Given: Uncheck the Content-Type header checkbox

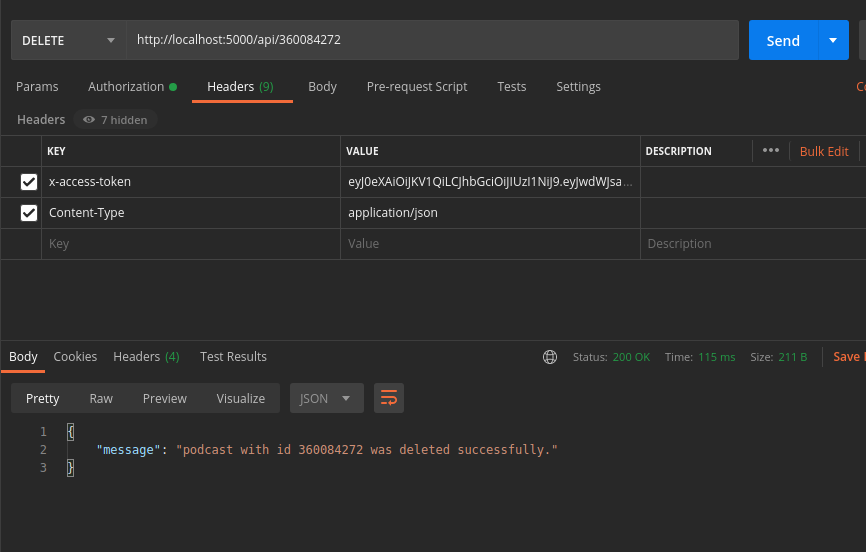Looking at the screenshot, I should tap(29, 213).
